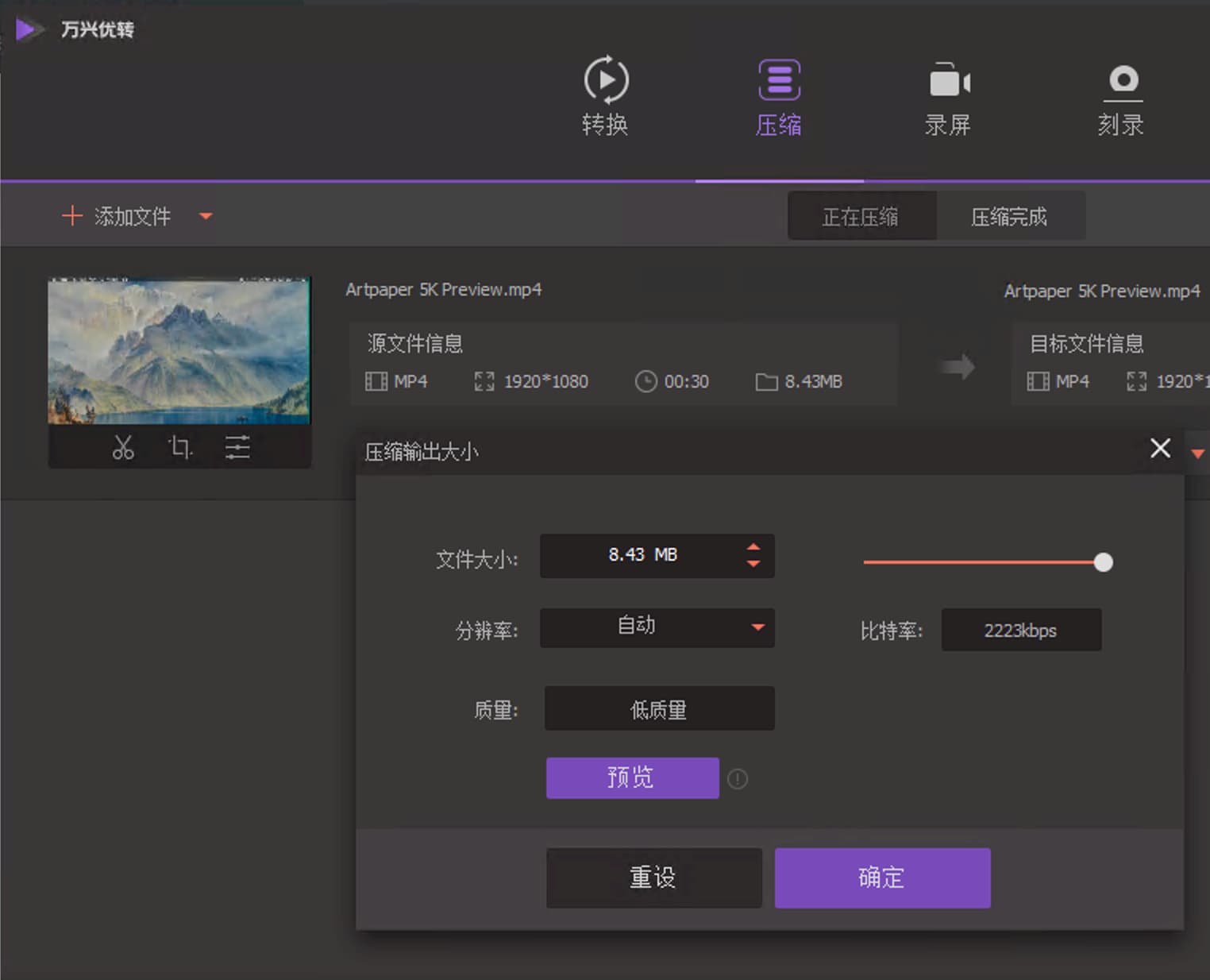The image size is (1210, 980).
Task: Click the 添加文件 button
Action: (117, 216)
